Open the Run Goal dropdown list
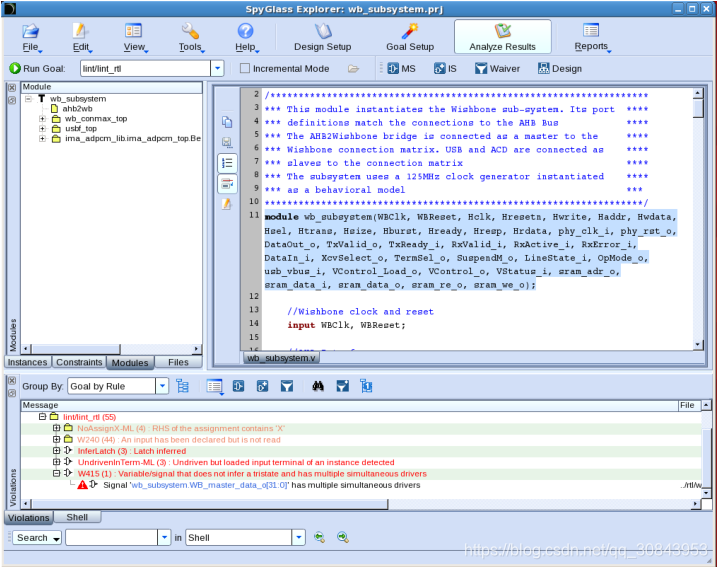Viewport: 718px width, 569px height. pos(217,69)
